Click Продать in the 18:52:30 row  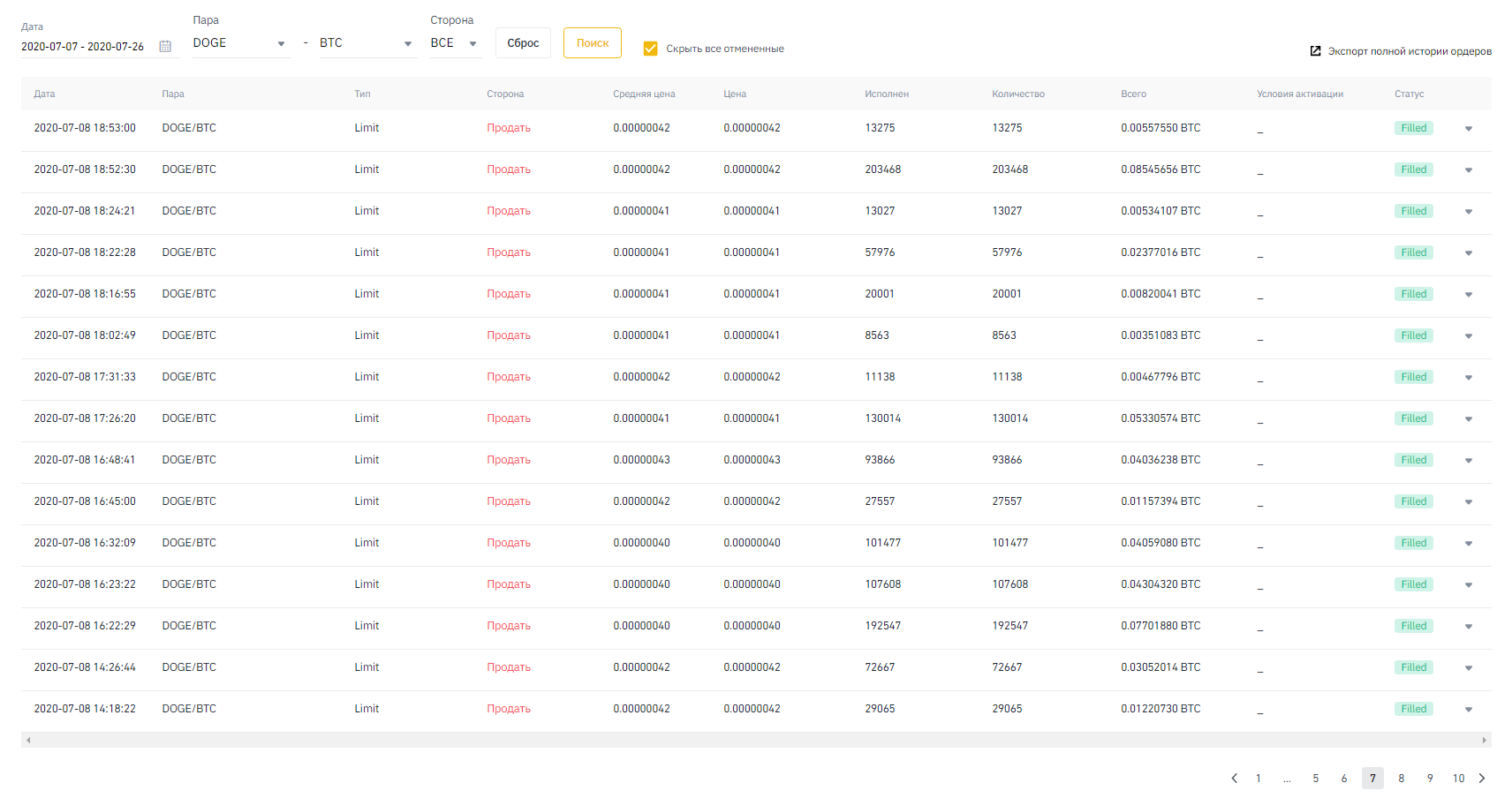[509, 169]
